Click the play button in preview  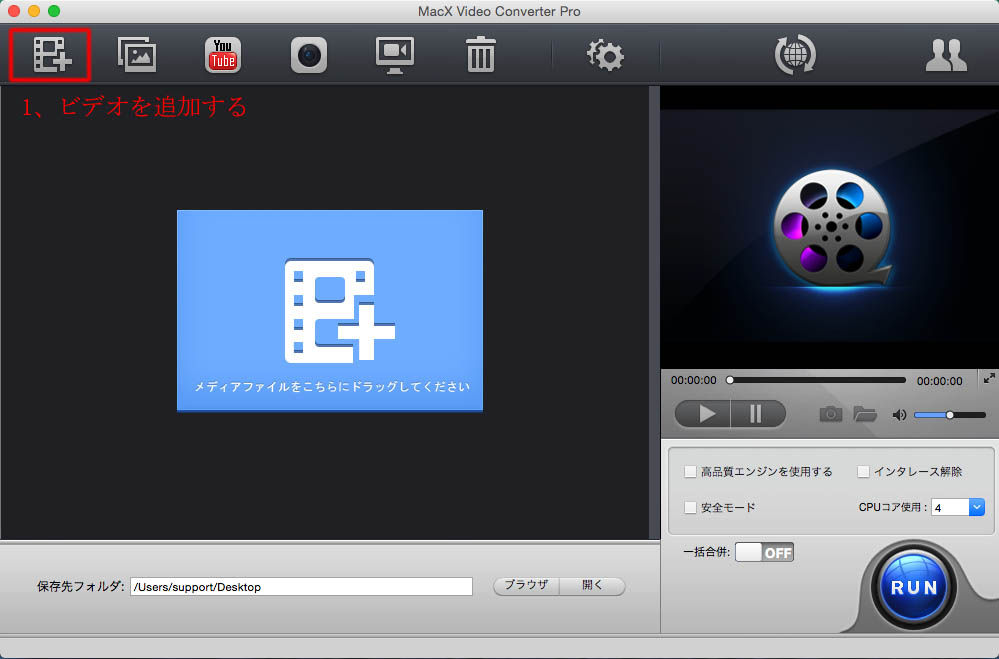(703, 414)
